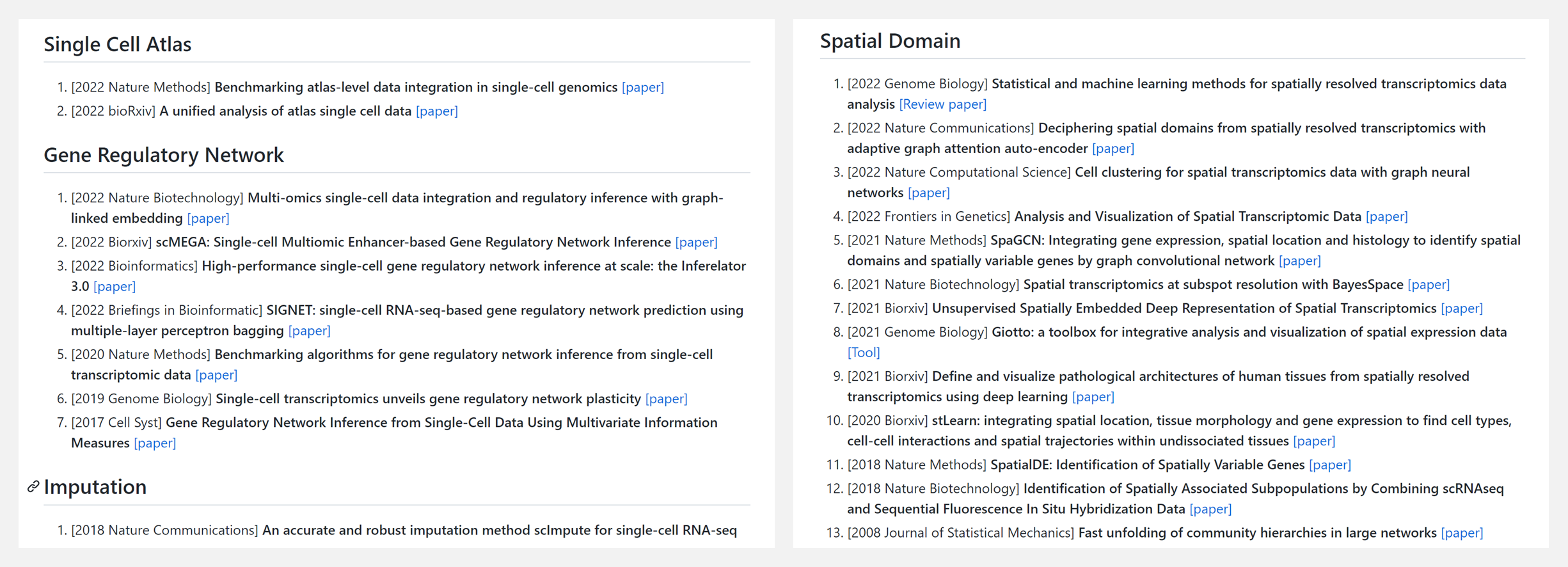Viewport: 1568px width, 567px height.
Task: Click the scMEGA paper title text
Action: (x=413, y=242)
